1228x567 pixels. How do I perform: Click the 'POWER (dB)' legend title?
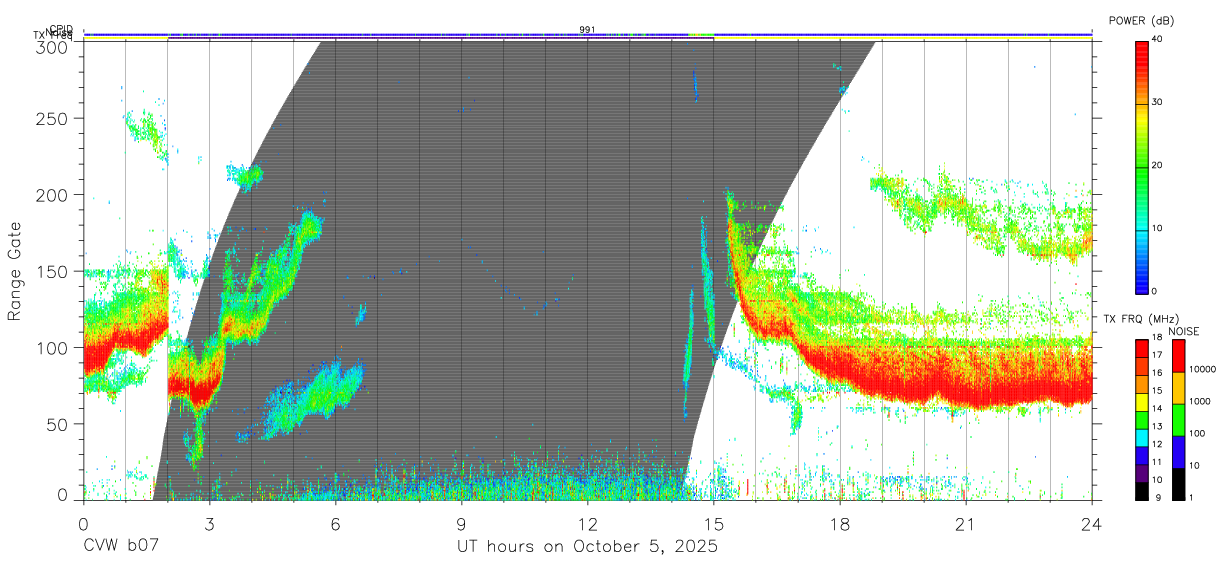click(x=1142, y=21)
